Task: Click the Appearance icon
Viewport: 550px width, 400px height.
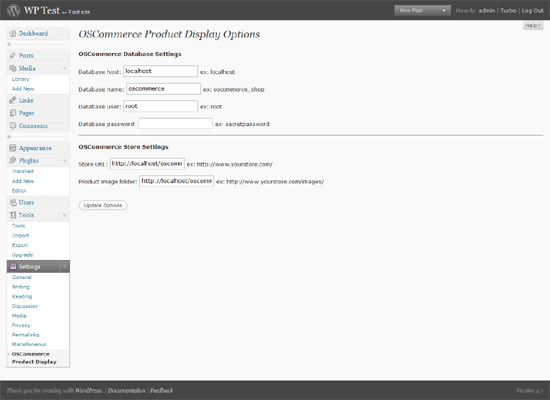Action: [x=13, y=148]
